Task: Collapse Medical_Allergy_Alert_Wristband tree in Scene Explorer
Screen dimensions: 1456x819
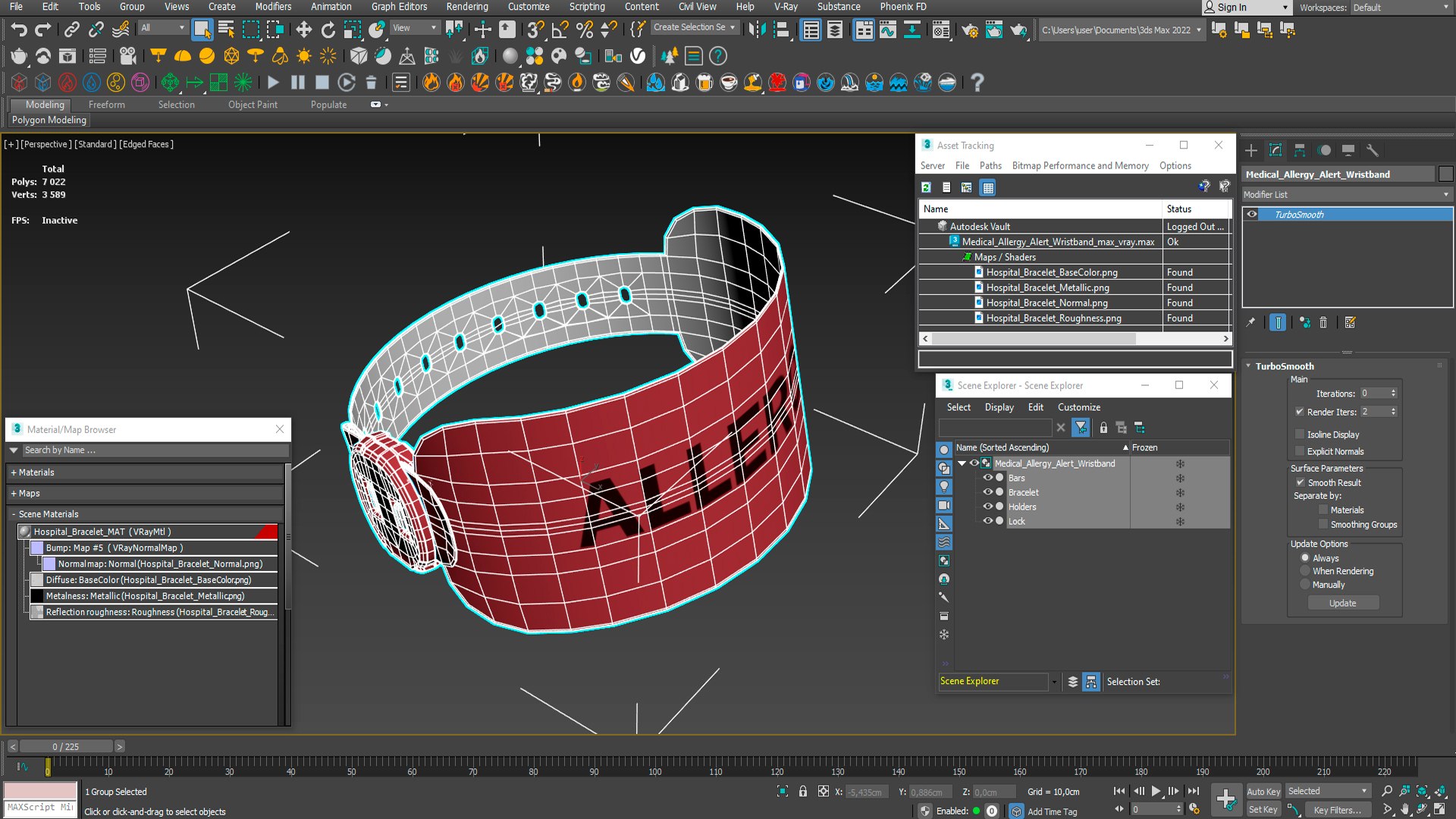Action: [962, 463]
